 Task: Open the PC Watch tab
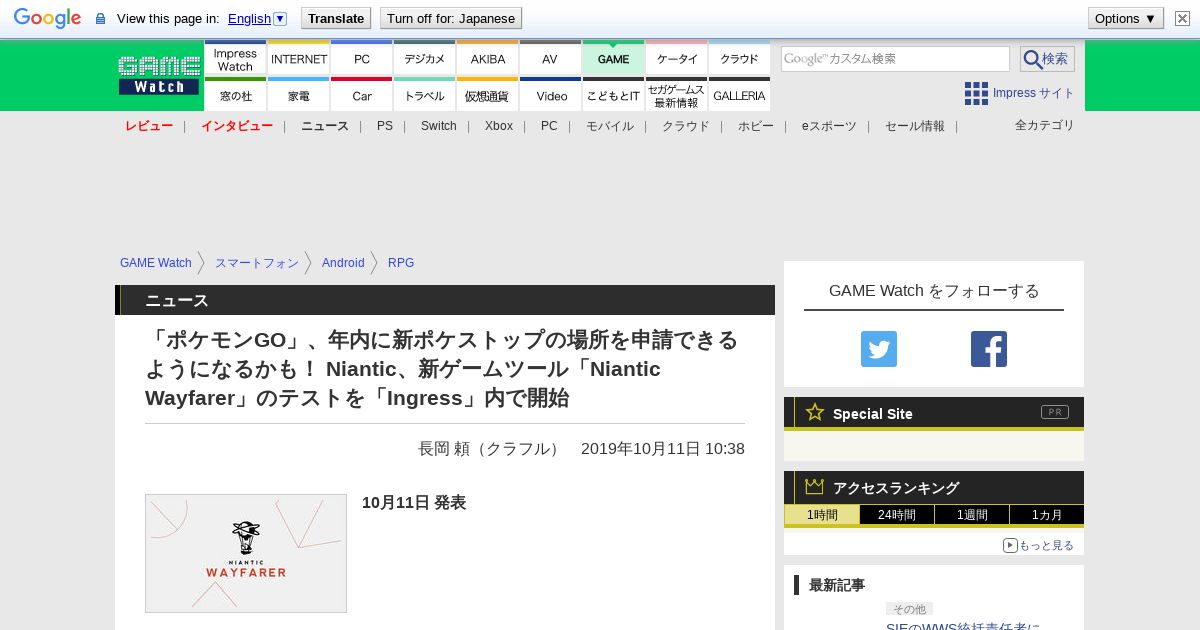click(x=362, y=58)
